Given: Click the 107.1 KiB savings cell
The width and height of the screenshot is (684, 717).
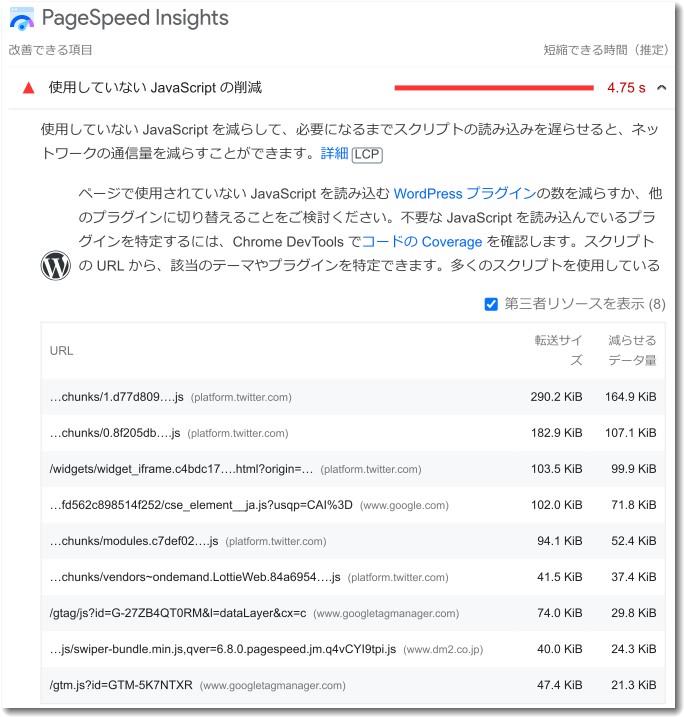Looking at the screenshot, I should pyautogui.click(x=631, y=433).
